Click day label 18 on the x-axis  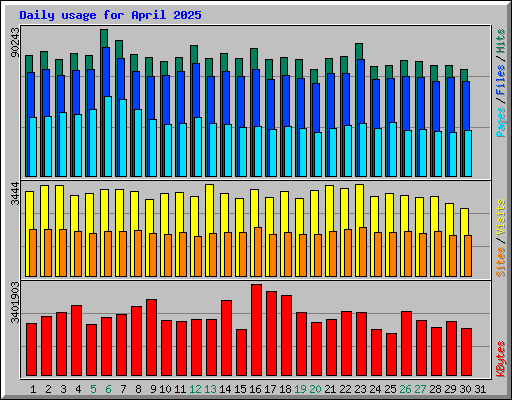click(285, 389)
